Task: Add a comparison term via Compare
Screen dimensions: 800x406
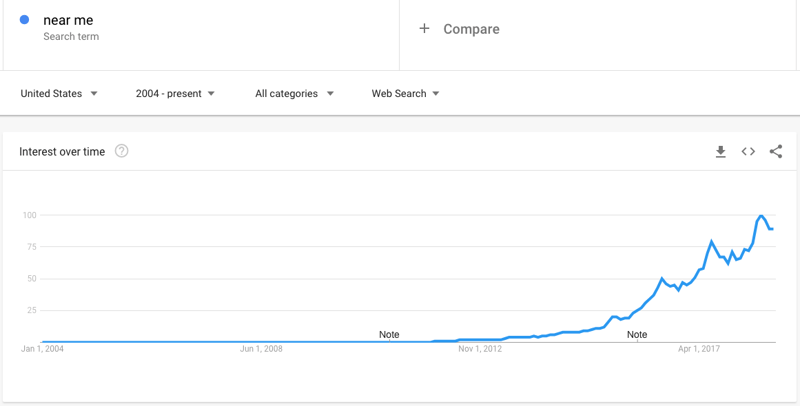Action: coord(471,29)
